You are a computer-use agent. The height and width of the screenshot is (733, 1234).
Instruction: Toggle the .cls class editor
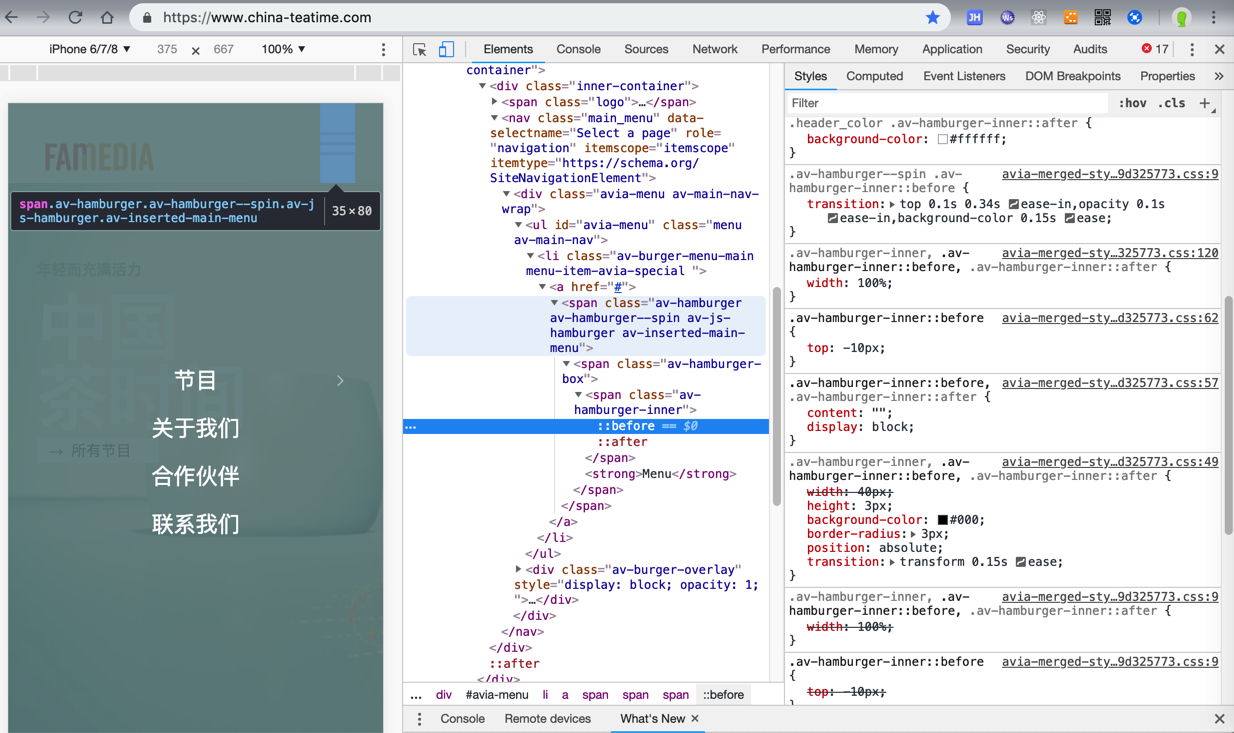pyautogui.click(x=1171, y=103)
